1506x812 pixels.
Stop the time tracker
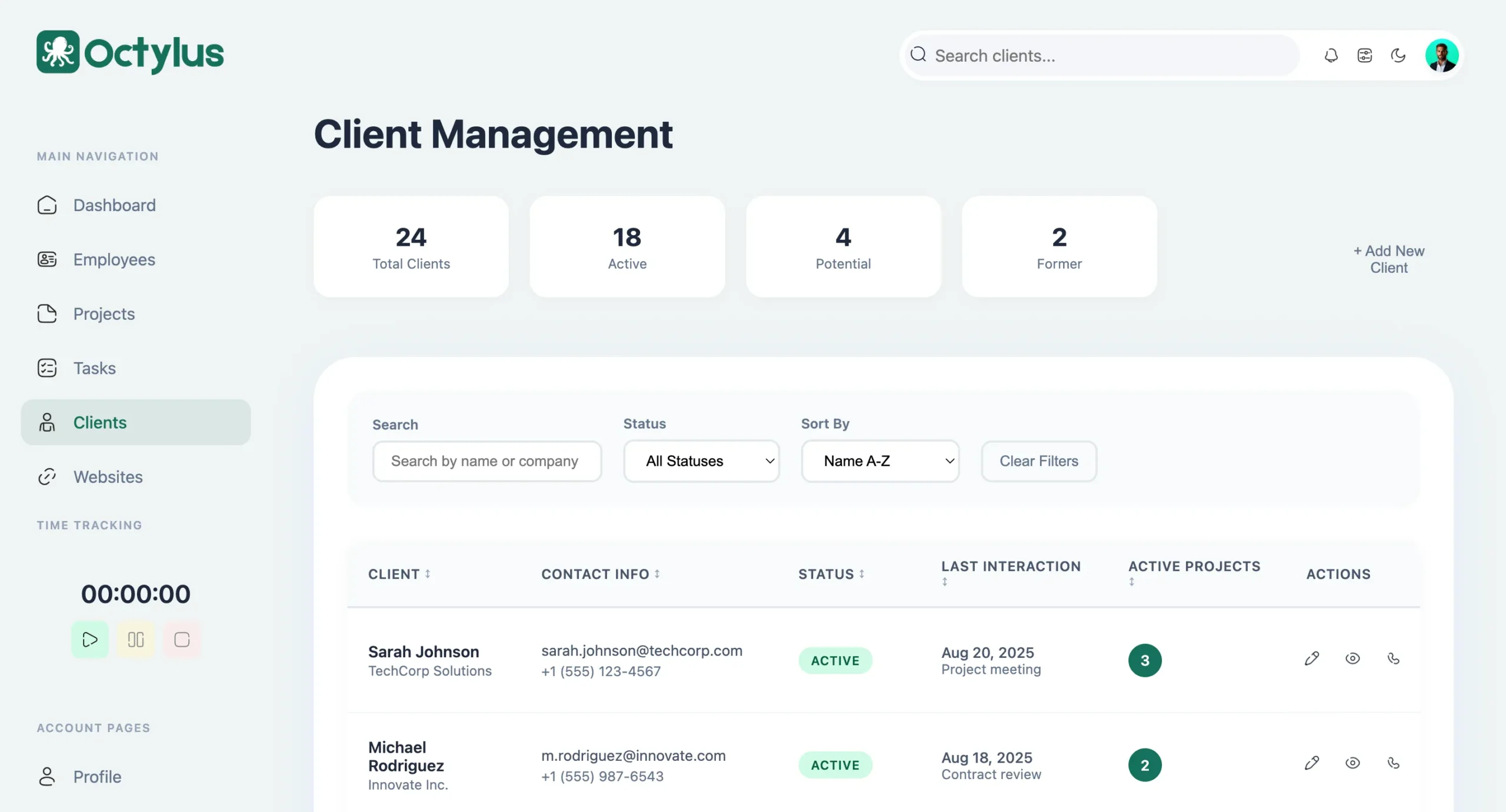pos(182,639)
